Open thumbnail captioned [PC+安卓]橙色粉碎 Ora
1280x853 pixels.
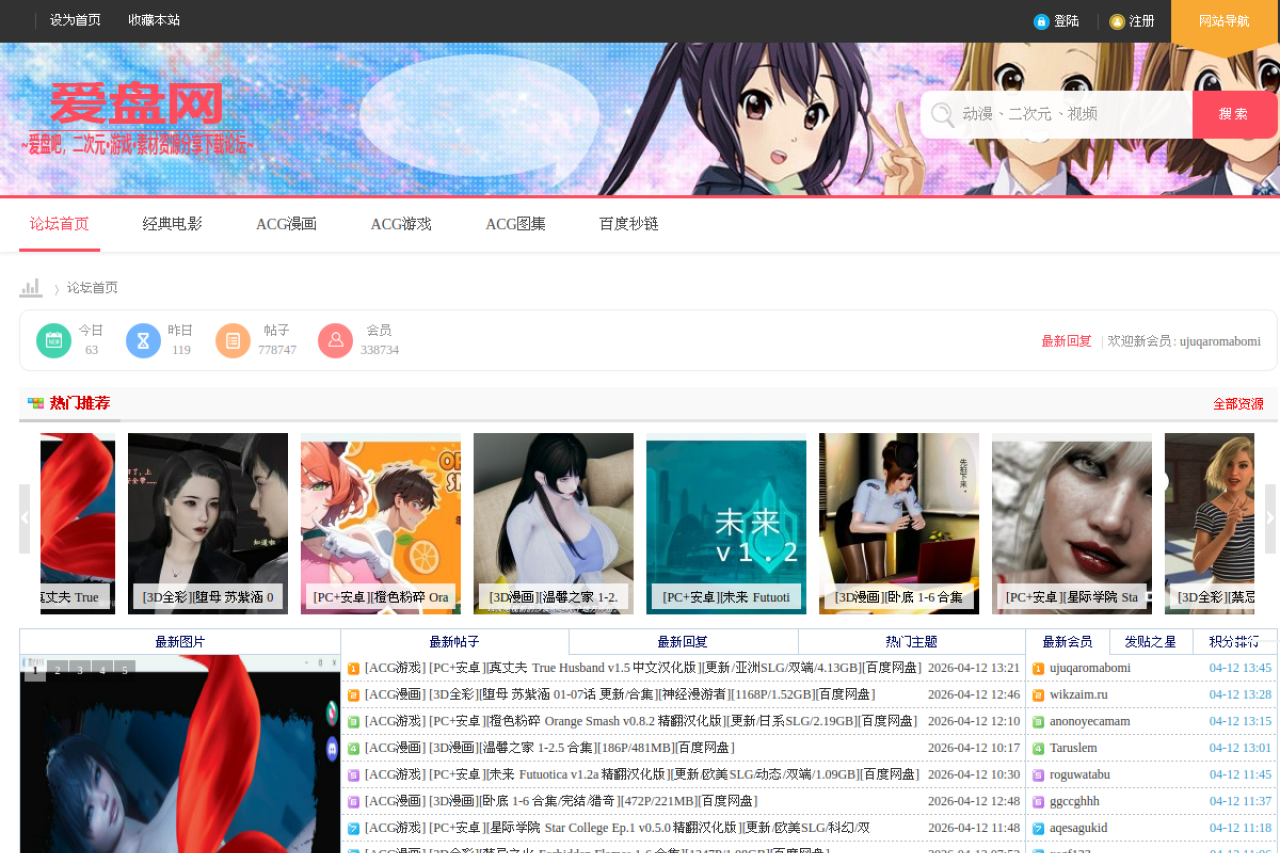pyautogui.click(x=381, y=523)
